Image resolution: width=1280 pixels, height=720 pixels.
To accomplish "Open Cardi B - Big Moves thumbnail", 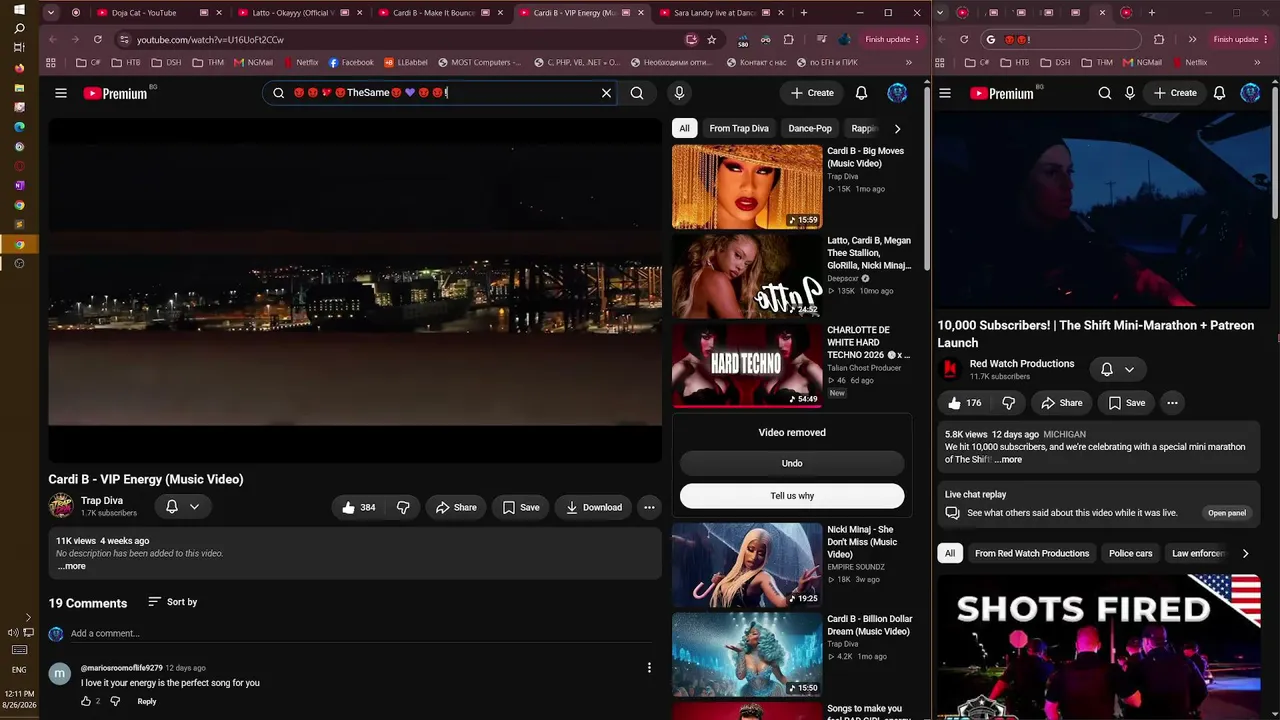I will coord(747,187).
